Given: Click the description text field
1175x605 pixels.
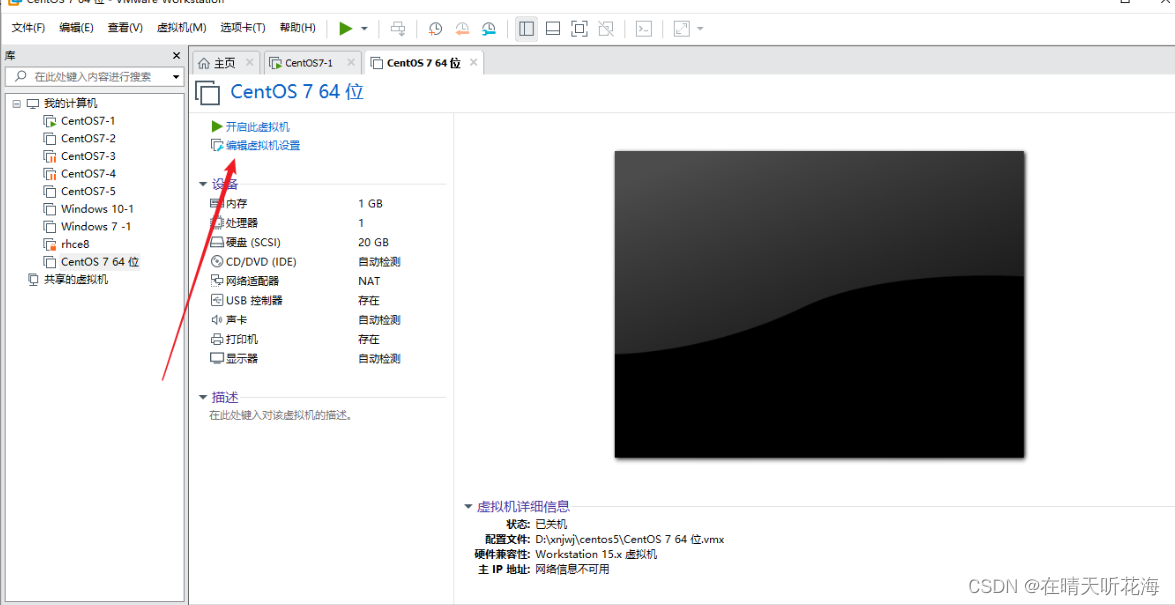Looking at the screenshot, I should coord(280,415).
